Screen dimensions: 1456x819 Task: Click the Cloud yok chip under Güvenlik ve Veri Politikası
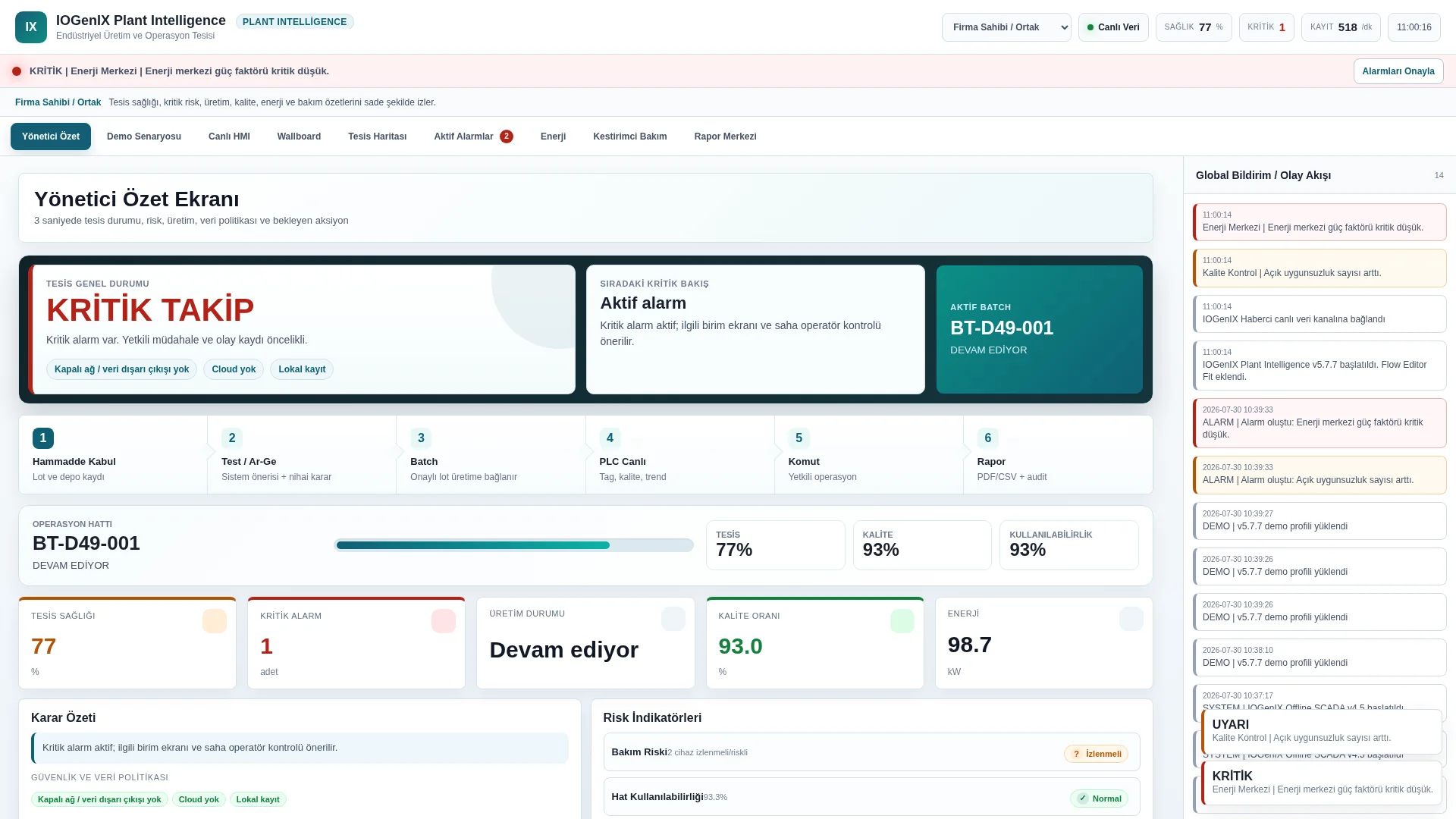199,799
